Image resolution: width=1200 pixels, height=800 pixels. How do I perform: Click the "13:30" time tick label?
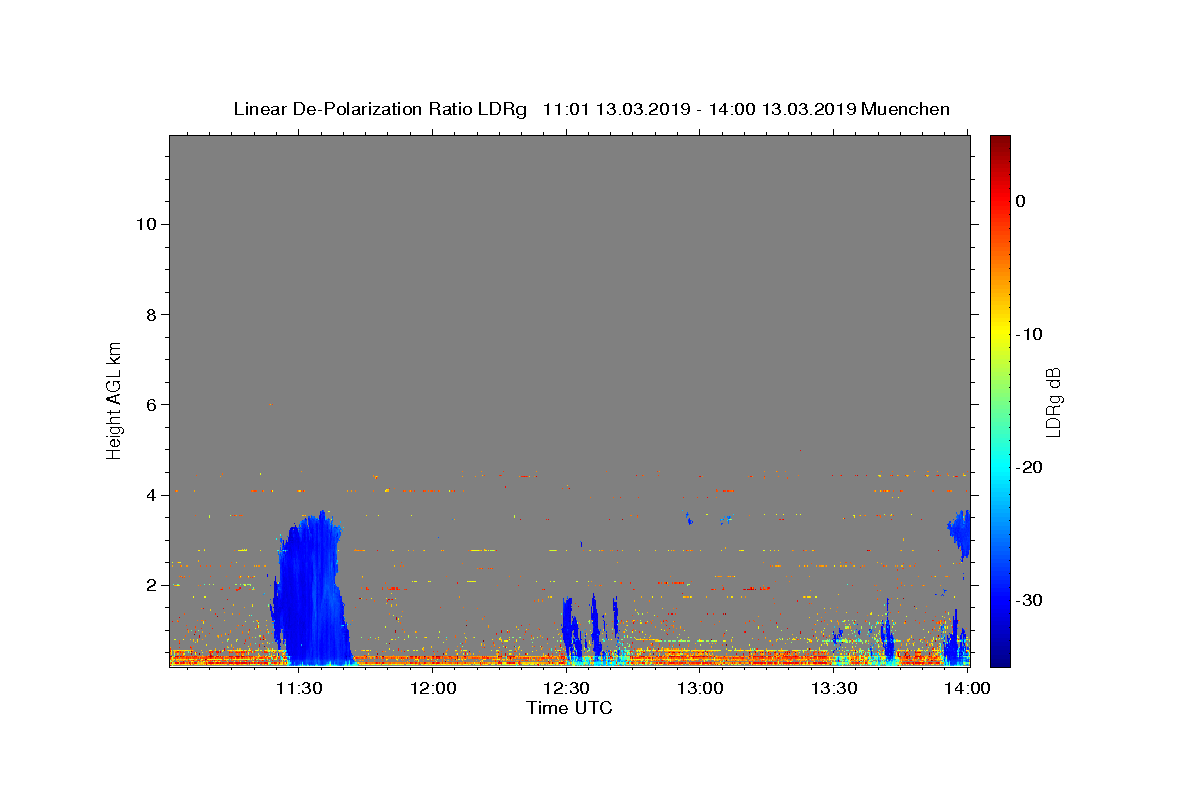coord(834,688)
